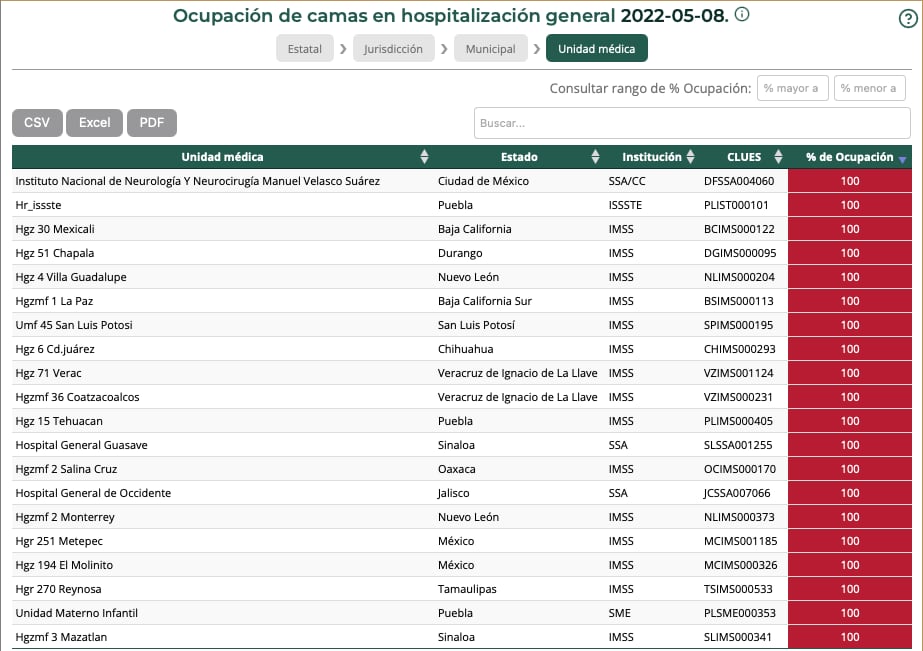The image size is (923, 651).
Task: Switch to the Estatal tab
Action: (x=305, y=49)
